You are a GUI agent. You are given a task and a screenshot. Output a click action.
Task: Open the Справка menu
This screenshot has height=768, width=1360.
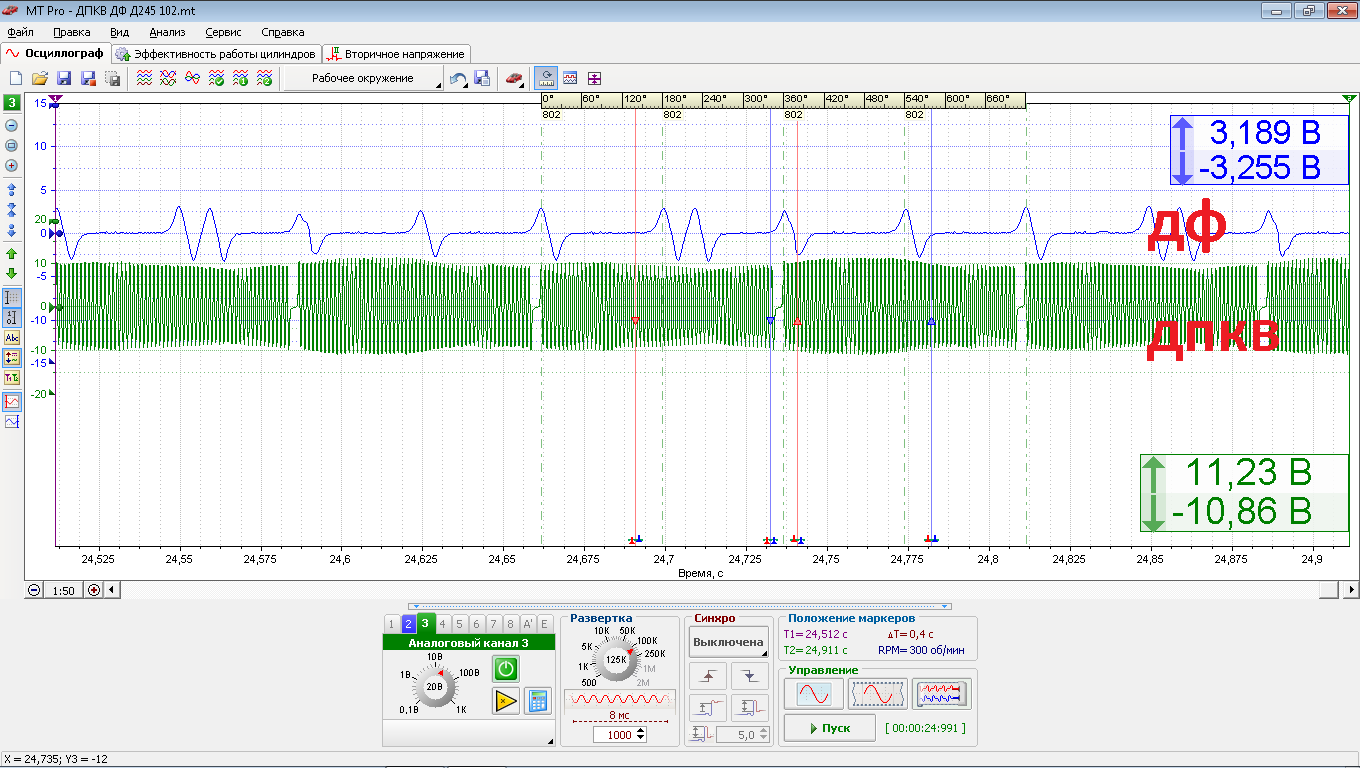pos(283,32)
